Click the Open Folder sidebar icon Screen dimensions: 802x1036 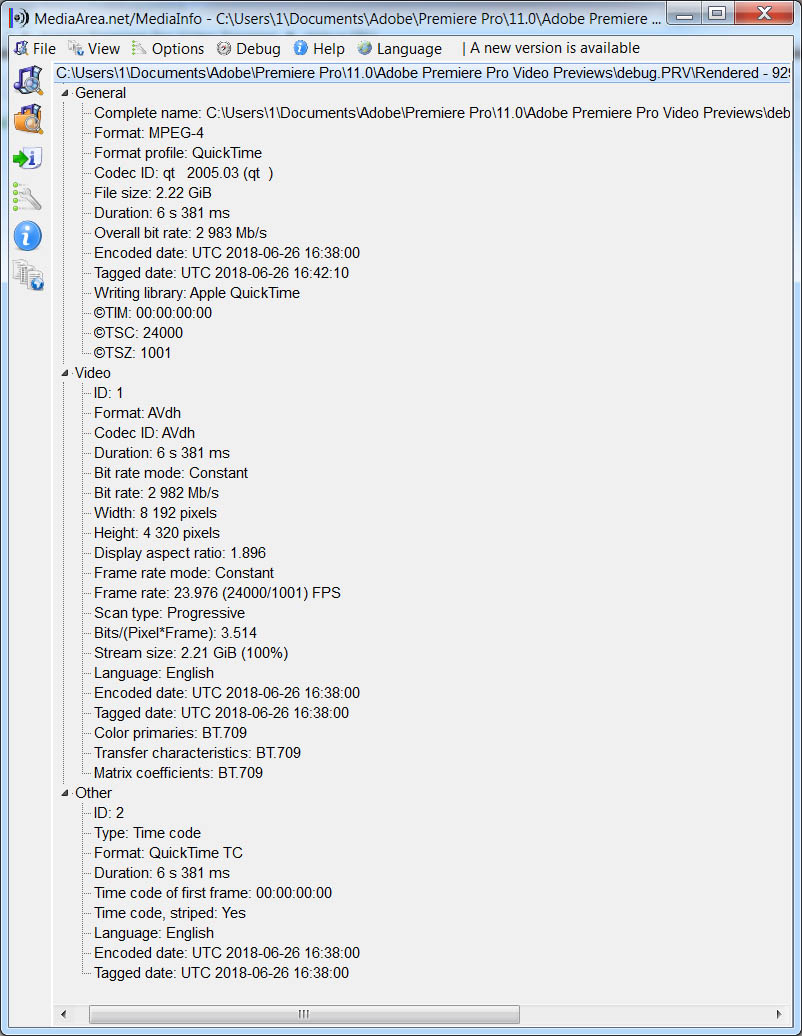coord(28,120)
